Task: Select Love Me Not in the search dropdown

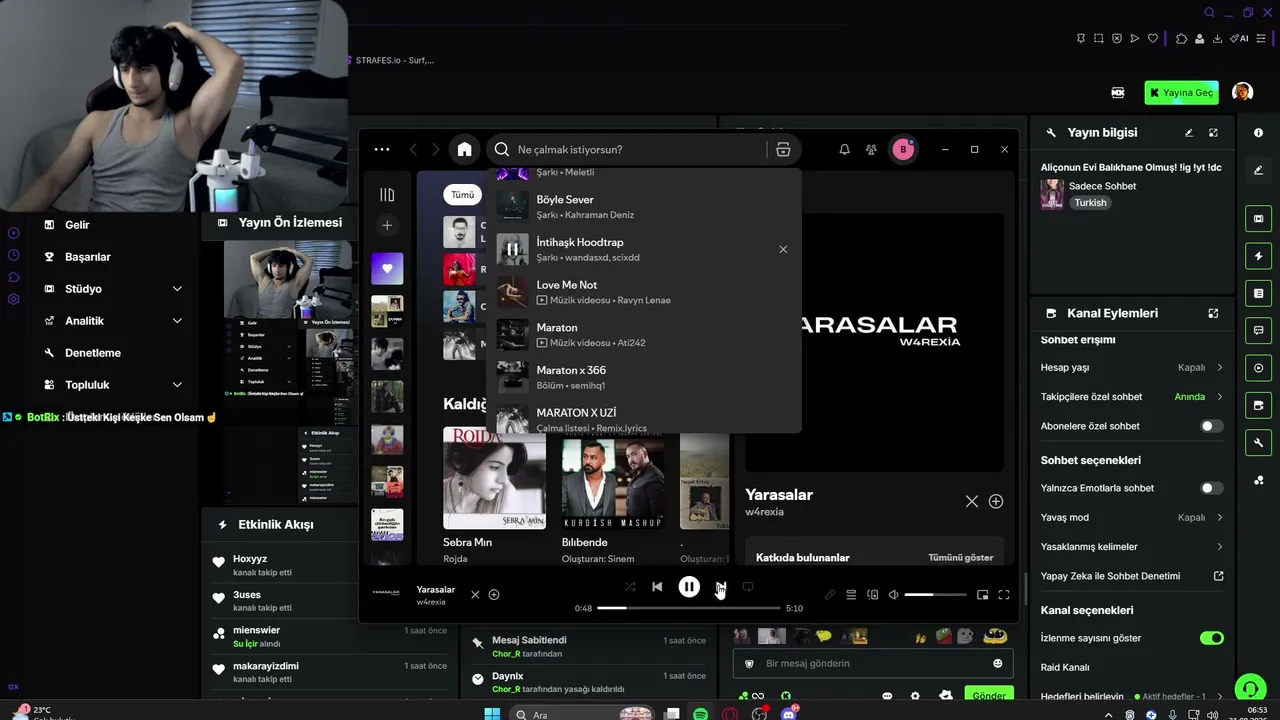Action: click(643, 292)
